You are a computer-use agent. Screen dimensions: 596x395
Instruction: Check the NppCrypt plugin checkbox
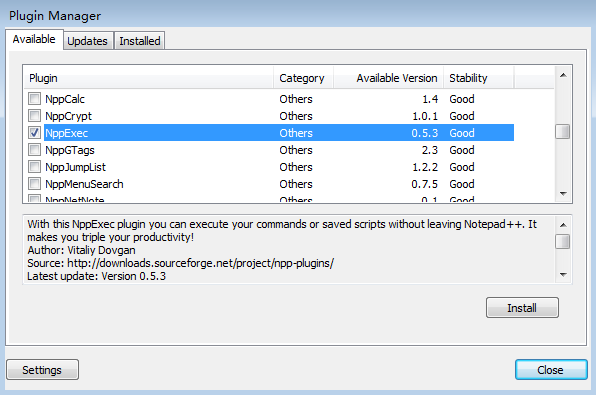pyautogui.click(x=34, y=116)
